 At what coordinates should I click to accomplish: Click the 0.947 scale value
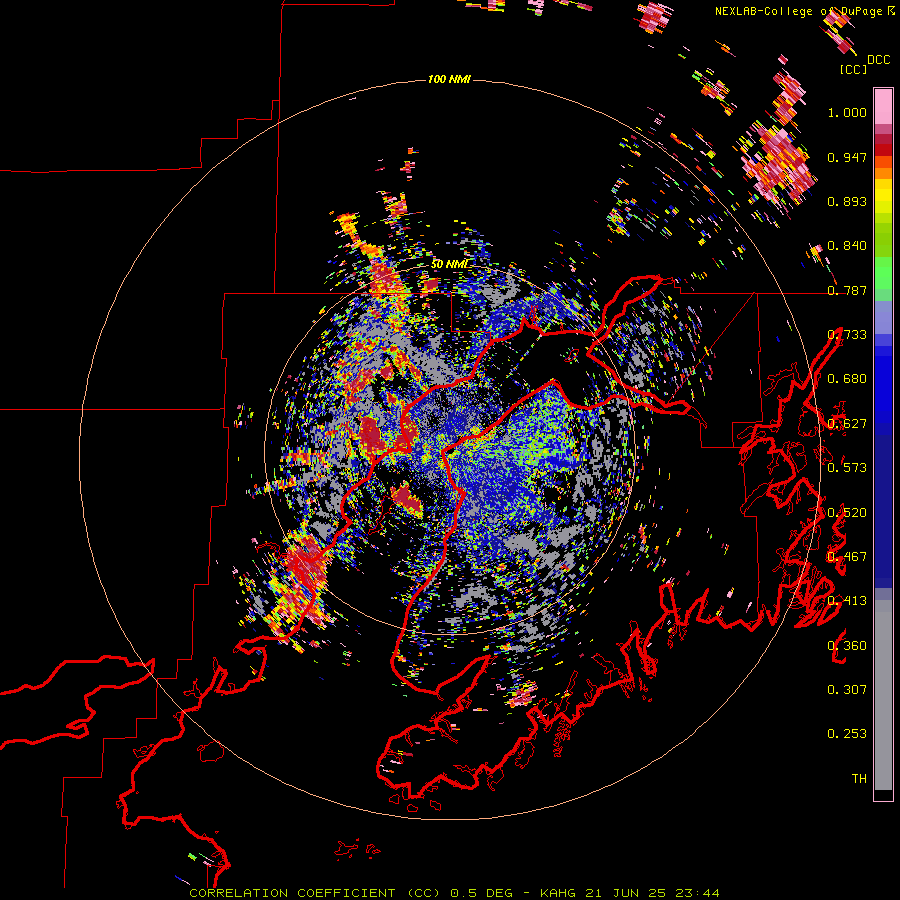847,157
